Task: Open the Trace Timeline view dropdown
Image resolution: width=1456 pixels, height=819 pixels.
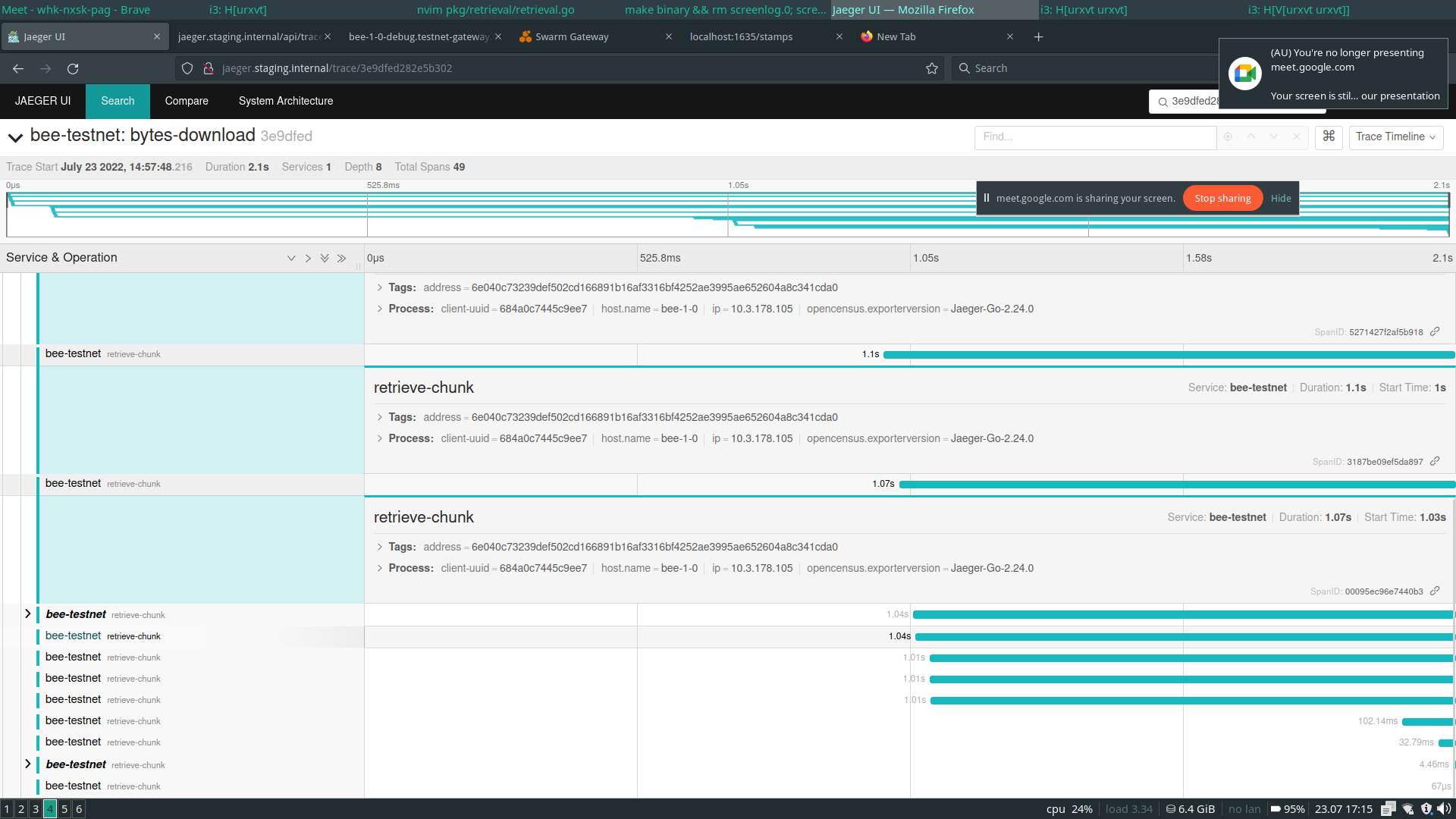Action: click(1395, 137)
